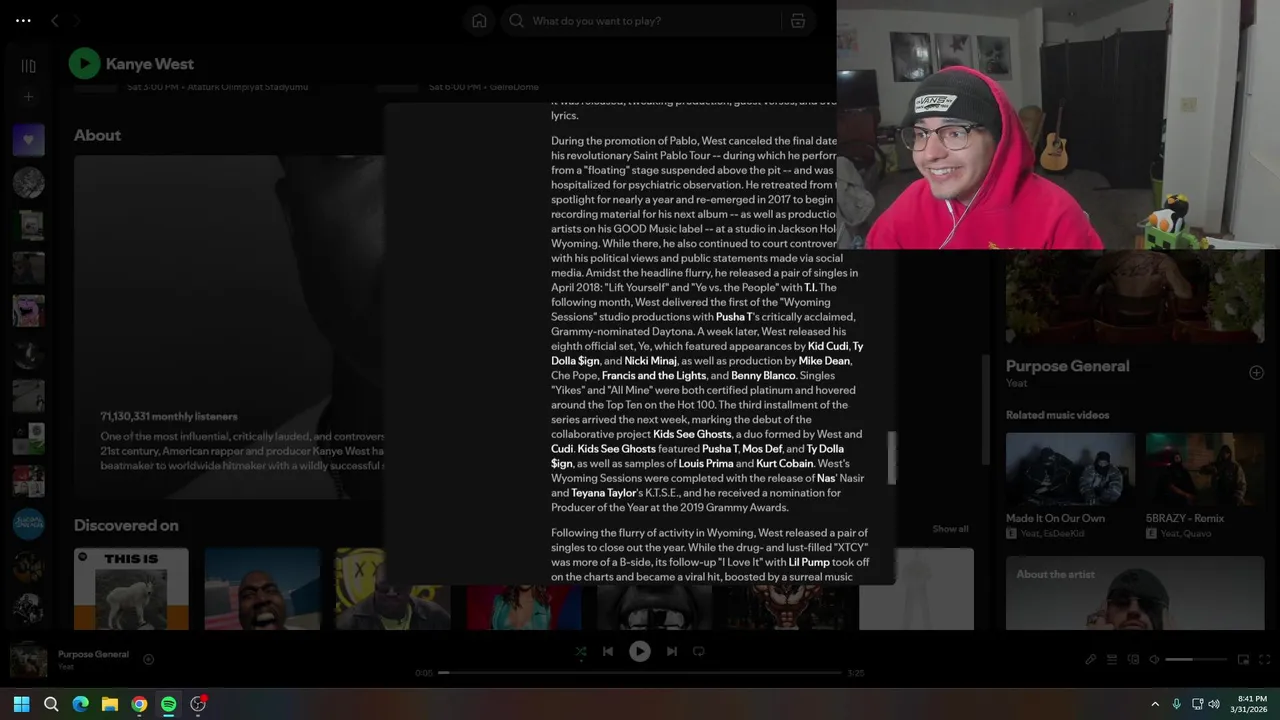
Task: Open File Explorer from taskbar
Action: 110,704
